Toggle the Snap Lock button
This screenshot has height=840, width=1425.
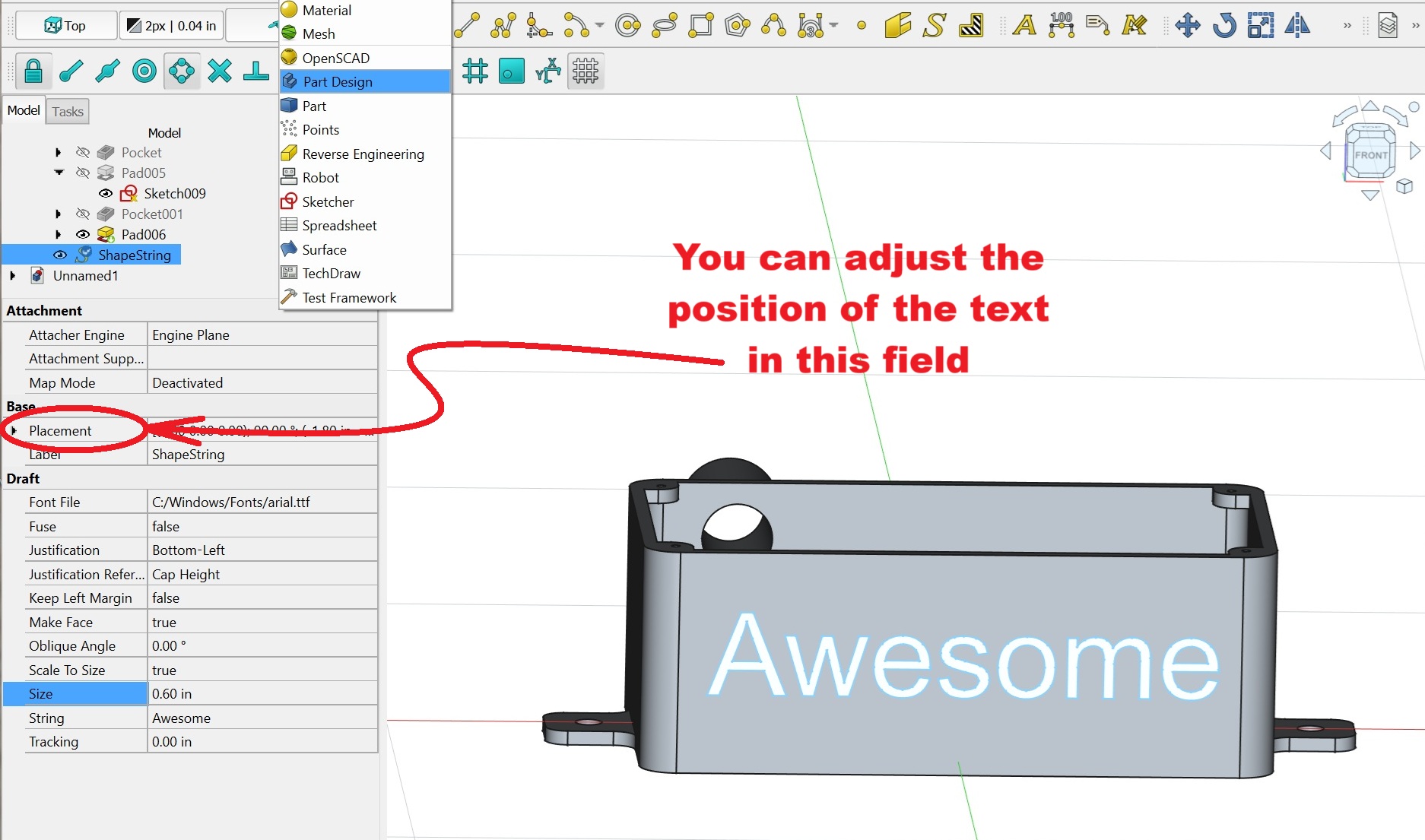click(x=33, y=71)
